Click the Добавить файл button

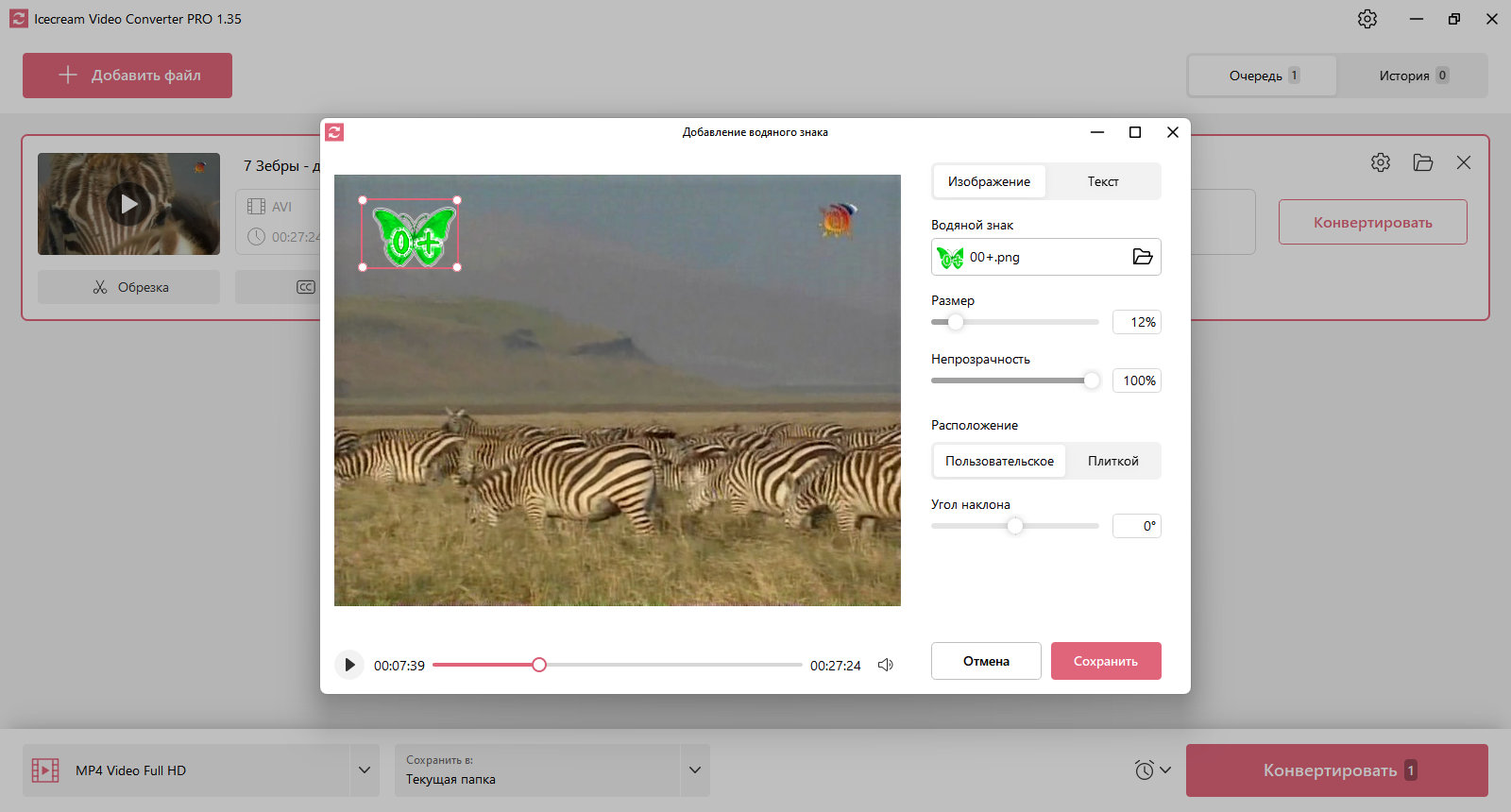tap(127, 76)
